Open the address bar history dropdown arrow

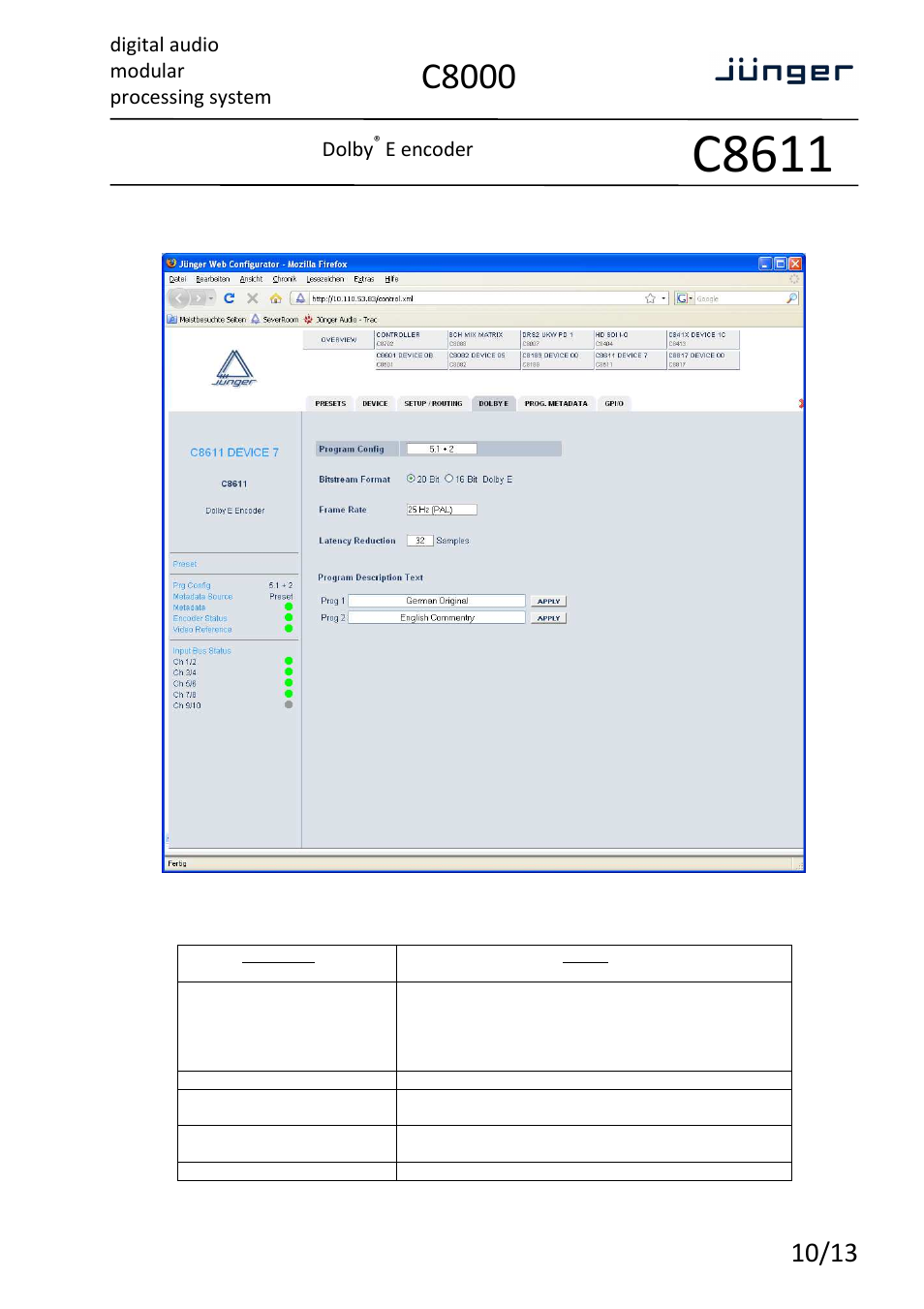(663, 298)
